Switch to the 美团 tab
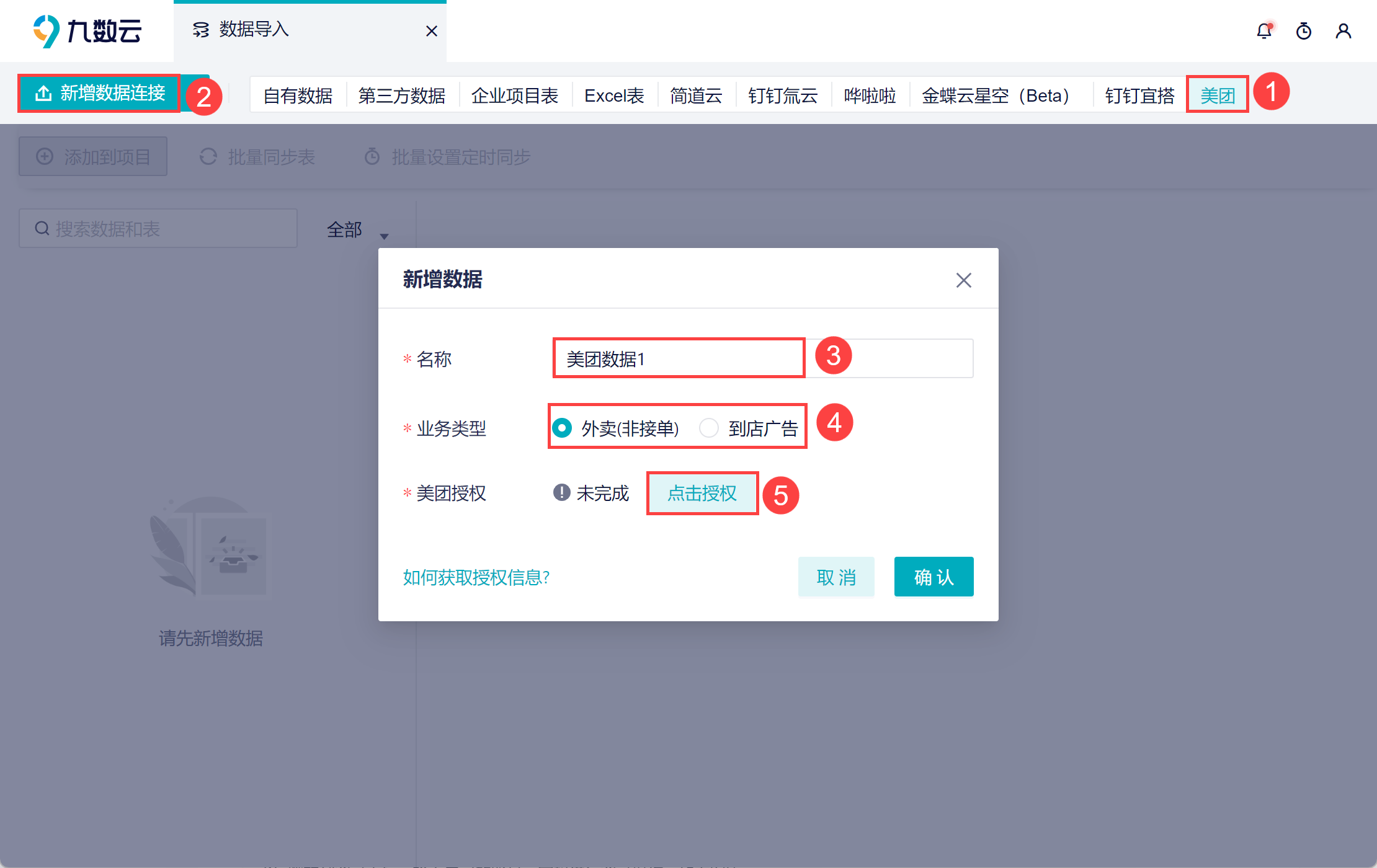1377x868 pixels. pos(1217,95)
